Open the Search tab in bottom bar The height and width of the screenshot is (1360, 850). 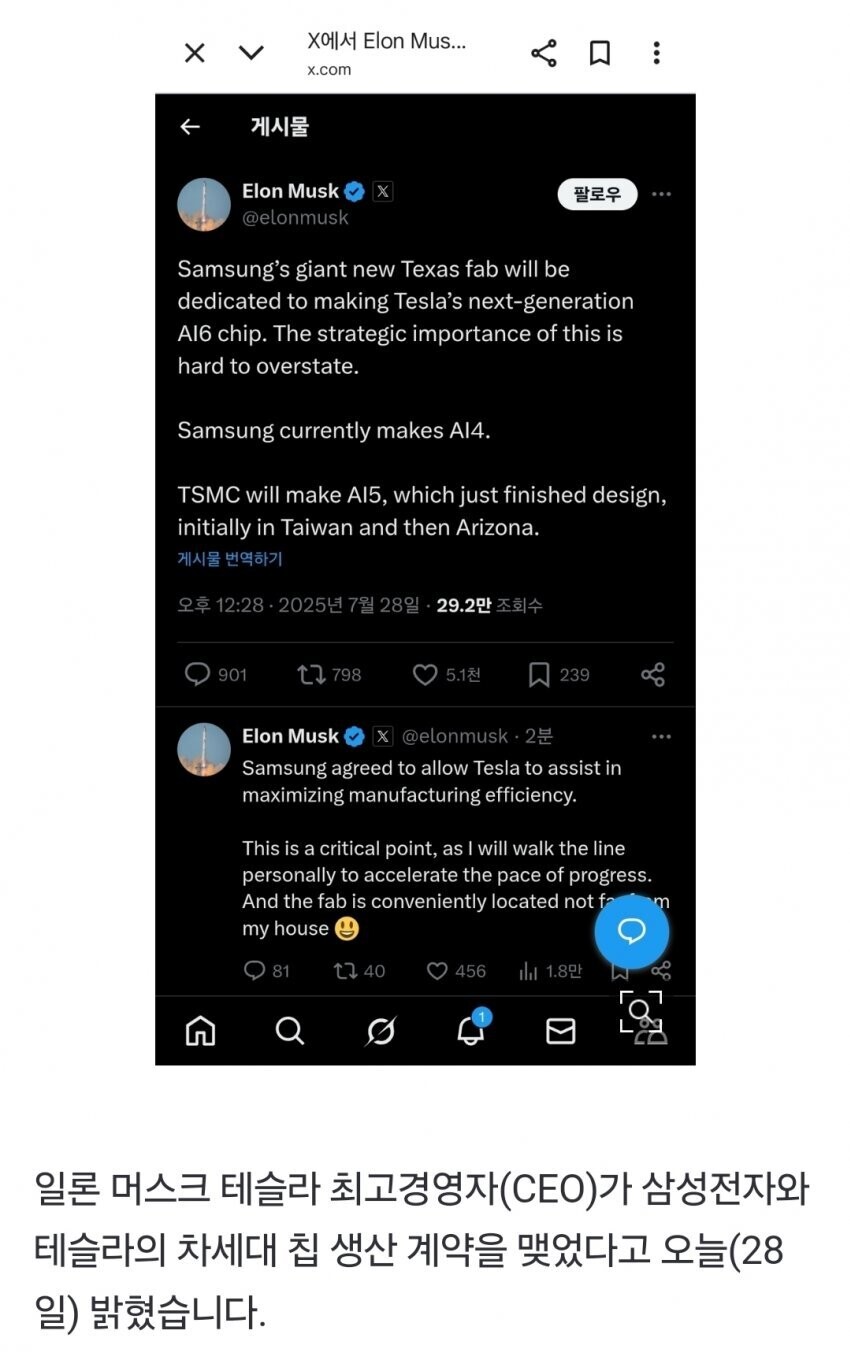click(x=290, y=1031)
